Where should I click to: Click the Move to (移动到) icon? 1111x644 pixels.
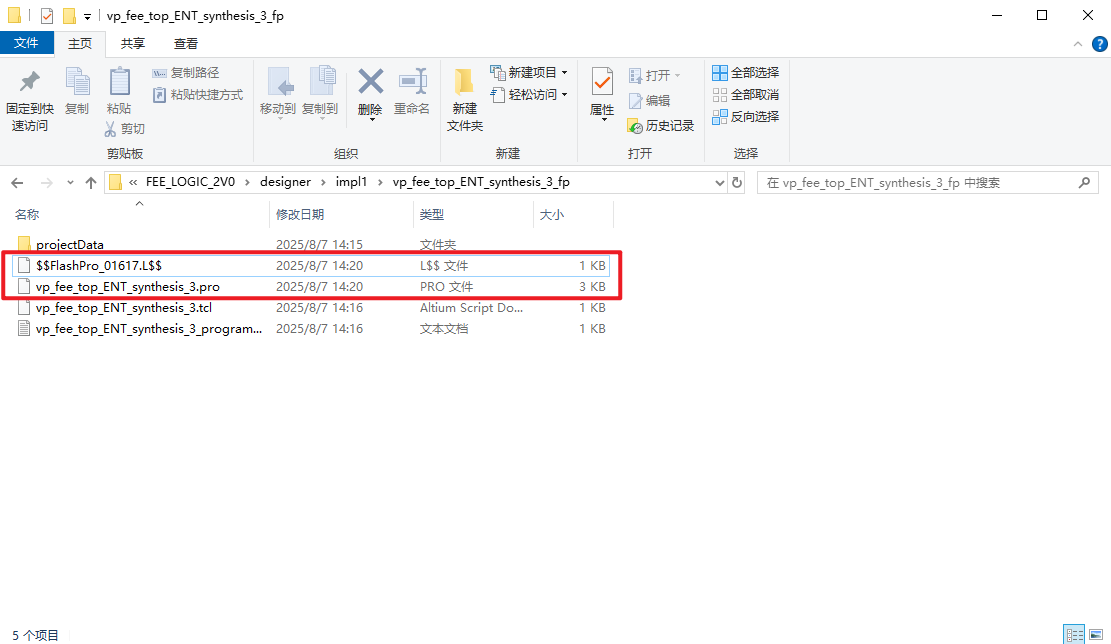click(x=279, y=81)
